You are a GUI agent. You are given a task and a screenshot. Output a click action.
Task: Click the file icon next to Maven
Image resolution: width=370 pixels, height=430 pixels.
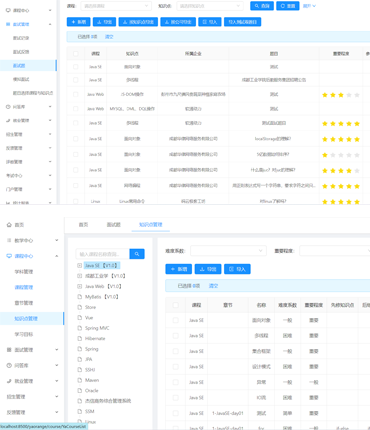79,380
